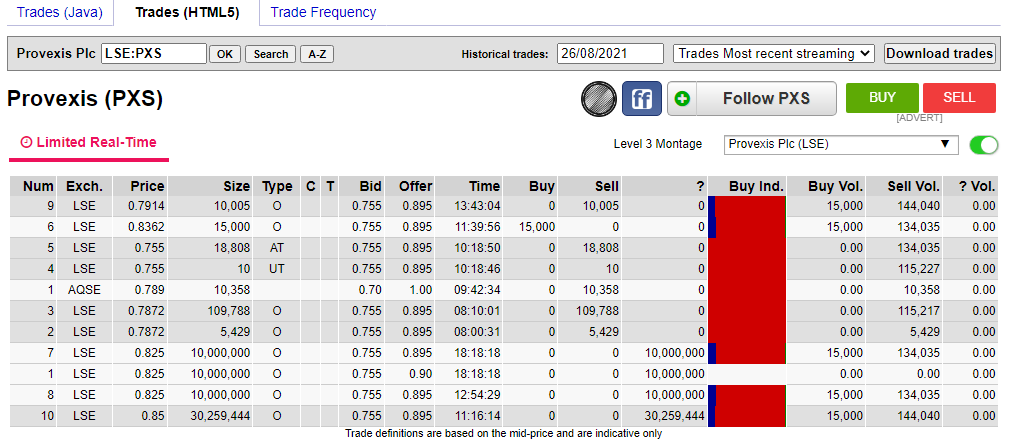Click the time 09:42:34

(x=477, y=290)
